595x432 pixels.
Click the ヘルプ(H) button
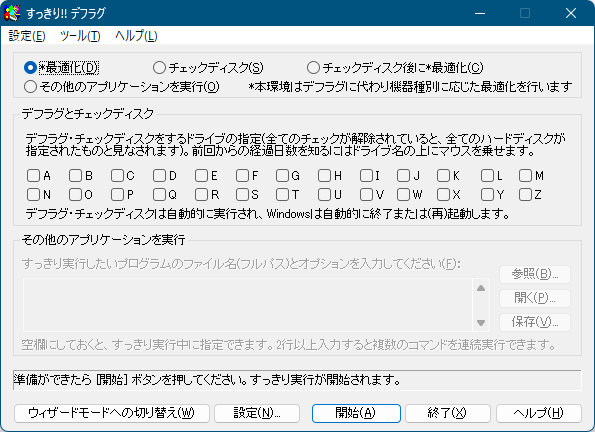click(x=539, y=413)
